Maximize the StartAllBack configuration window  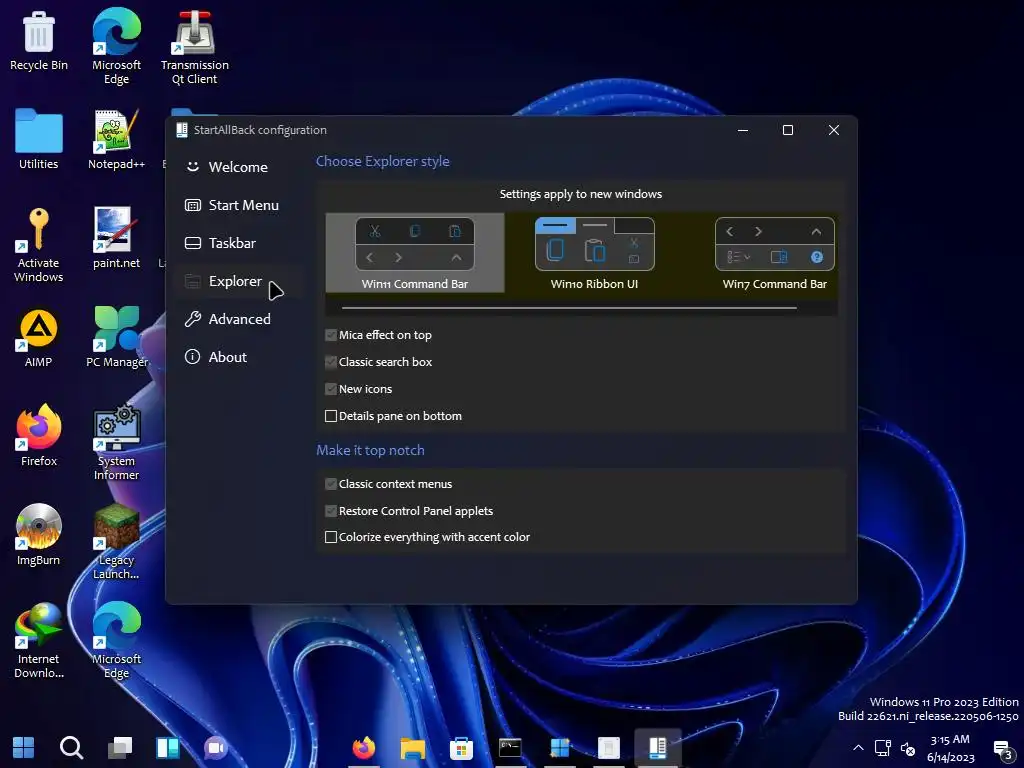pos(788,130)
